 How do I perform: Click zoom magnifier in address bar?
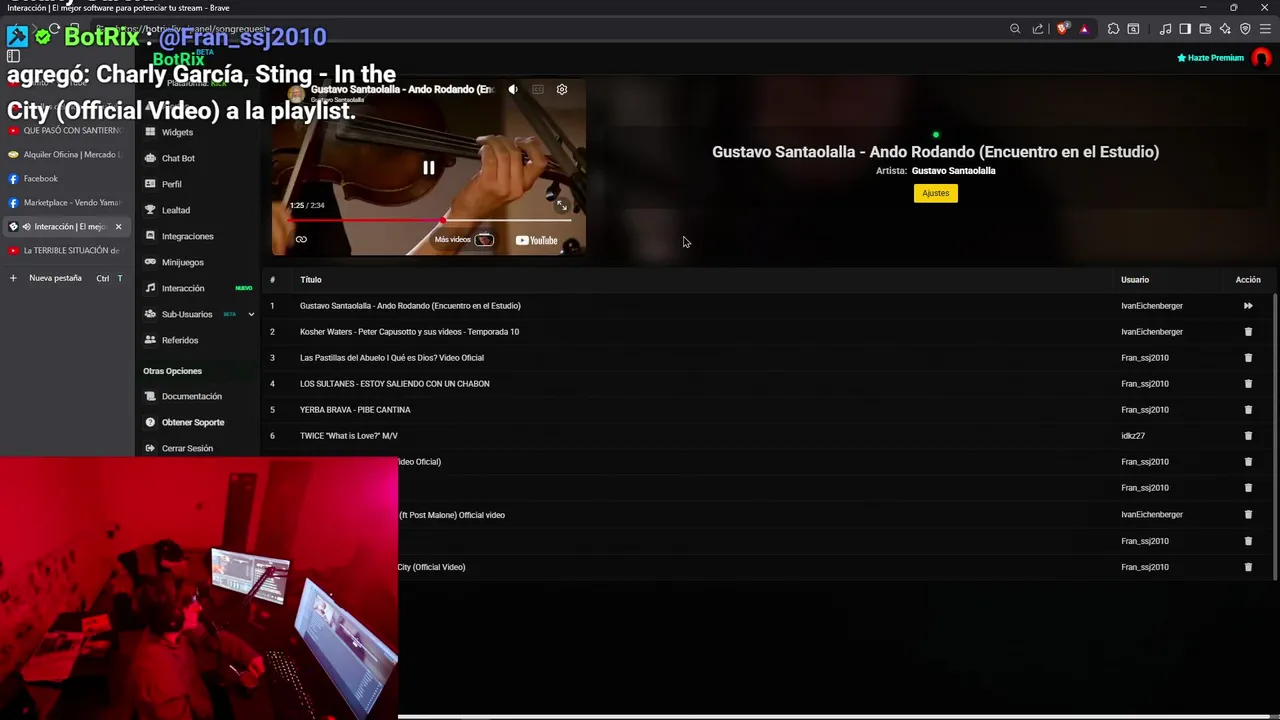click(x=1015, y=29)
